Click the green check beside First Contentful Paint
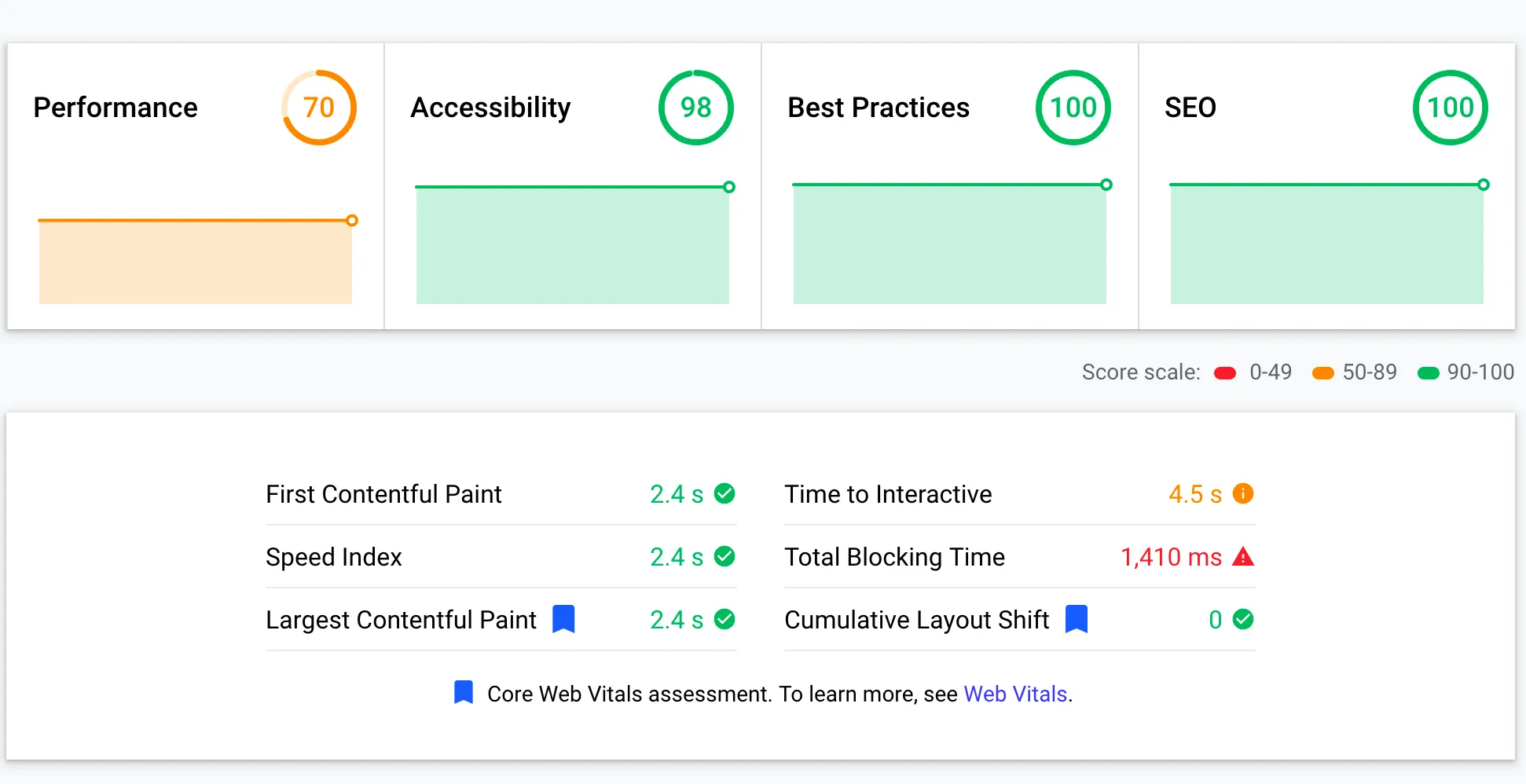1526x784 pixels. [724, 493]
